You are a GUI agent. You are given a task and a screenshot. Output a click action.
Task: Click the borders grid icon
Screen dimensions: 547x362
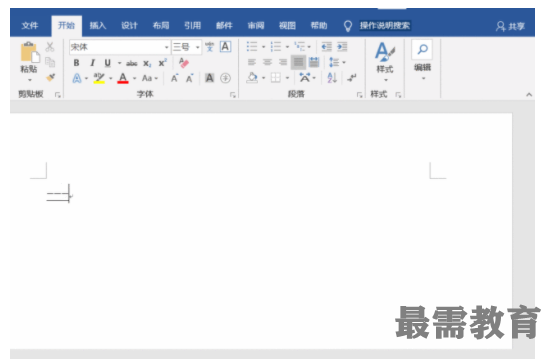(x=276, y=78)
